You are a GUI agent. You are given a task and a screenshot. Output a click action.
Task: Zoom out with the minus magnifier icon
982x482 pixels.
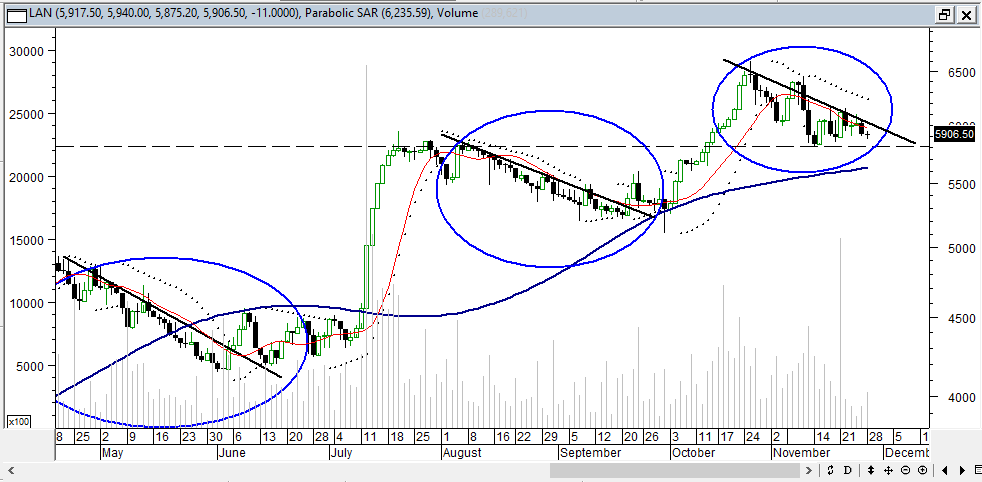[905, 469]
